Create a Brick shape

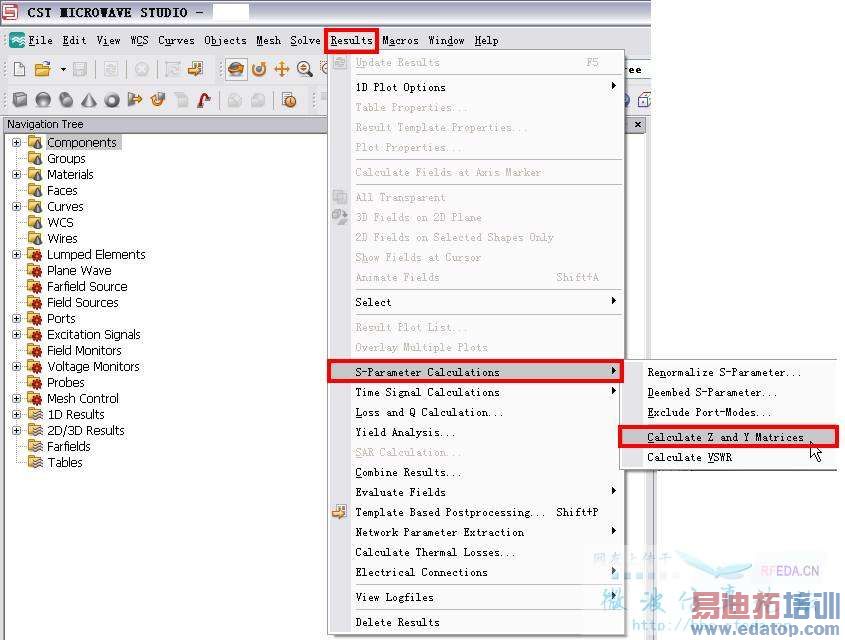[x=20, y=100]
